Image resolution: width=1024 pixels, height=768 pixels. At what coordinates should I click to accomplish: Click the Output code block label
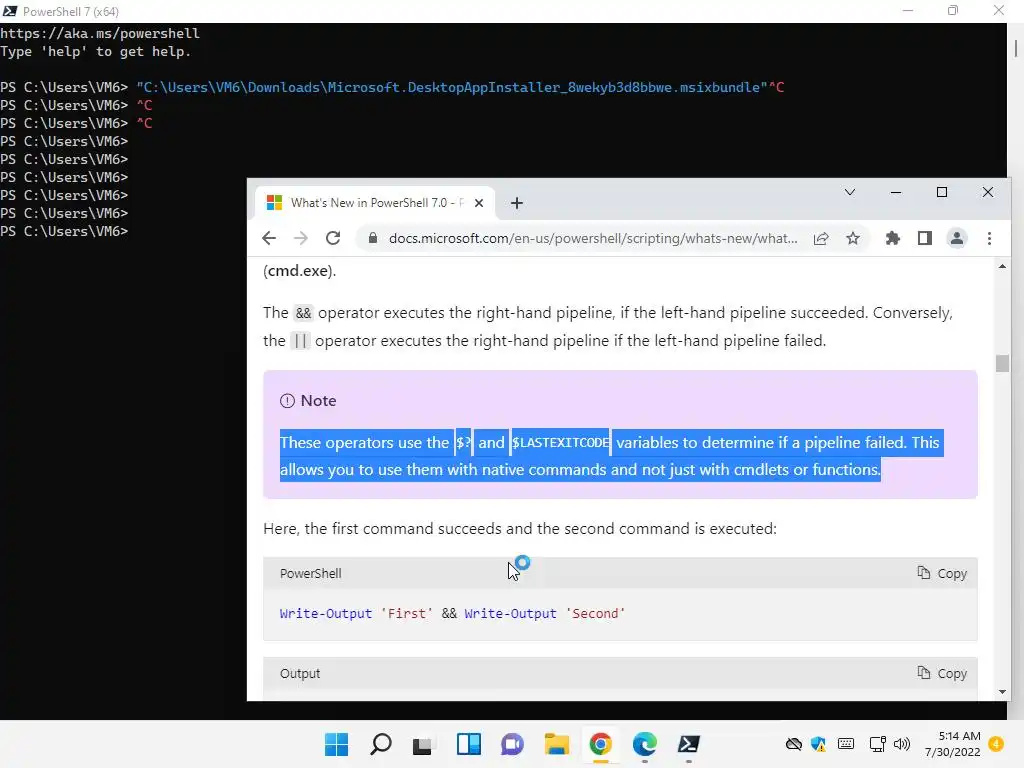pos(300,673)
